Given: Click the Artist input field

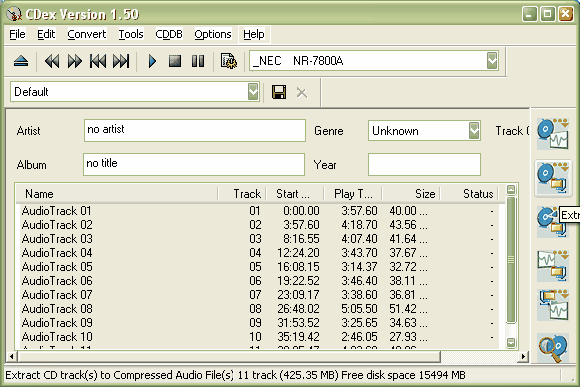Looking at the screenshot, I should [x=195, y=130].
